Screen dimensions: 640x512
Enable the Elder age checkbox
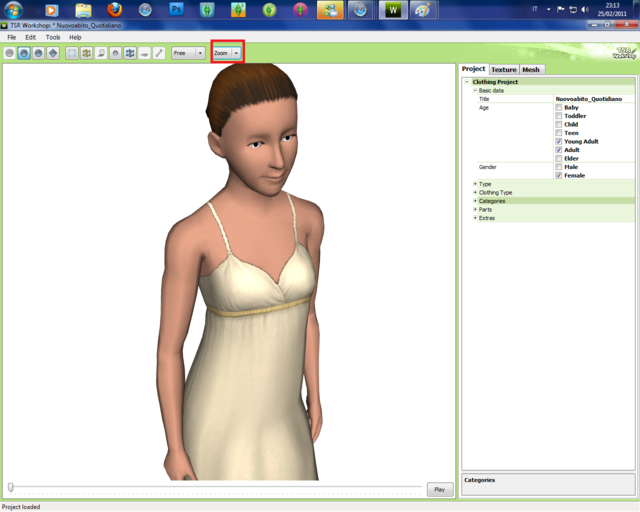click(x=559, y=158)
